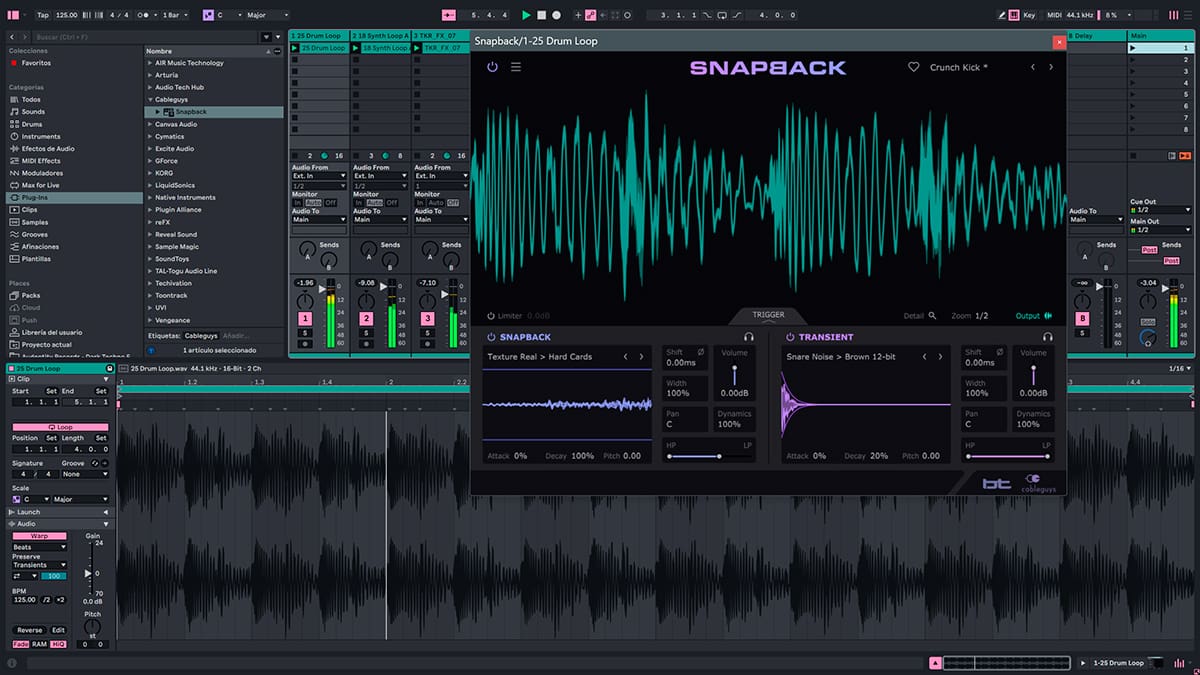1200x675 pixels.
Task: Solo track 3 with the S button
Action: pyautogui.click(x=429, y=332)
